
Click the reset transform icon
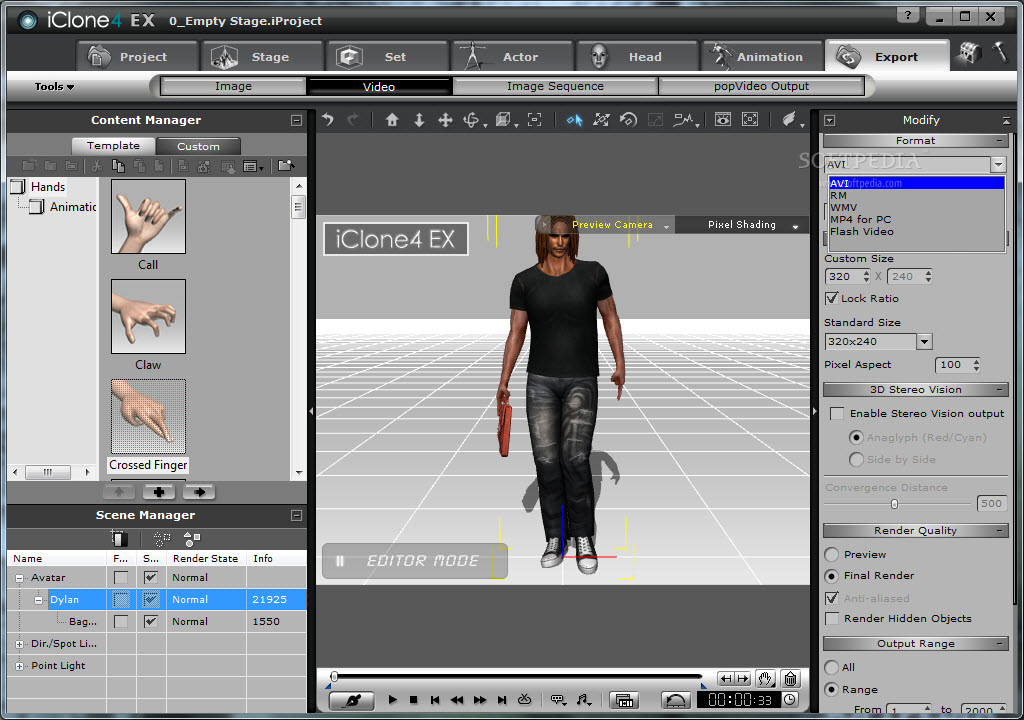[628, 120]
